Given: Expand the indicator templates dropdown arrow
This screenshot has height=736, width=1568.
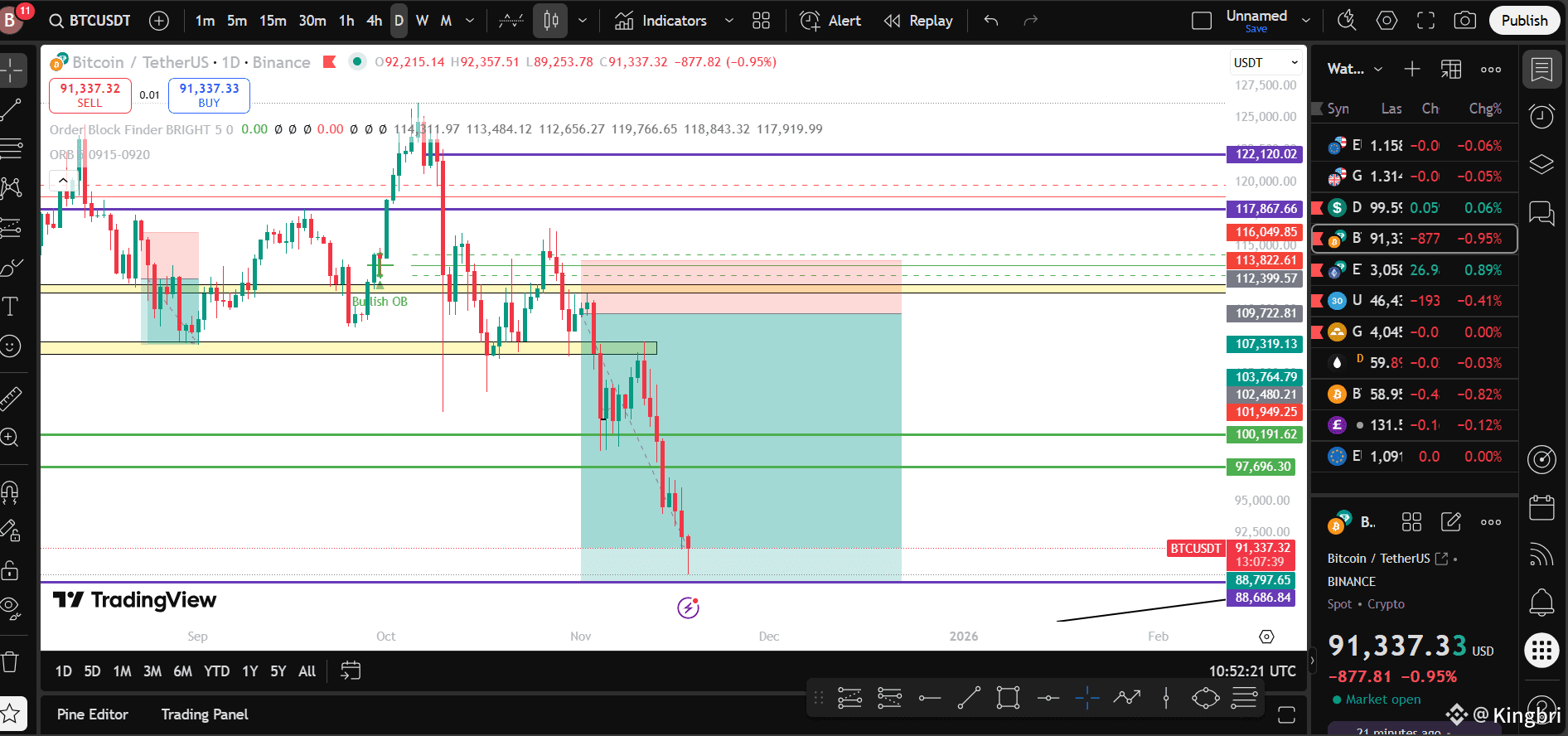Looking at the screenshot, I should (729, 21).
